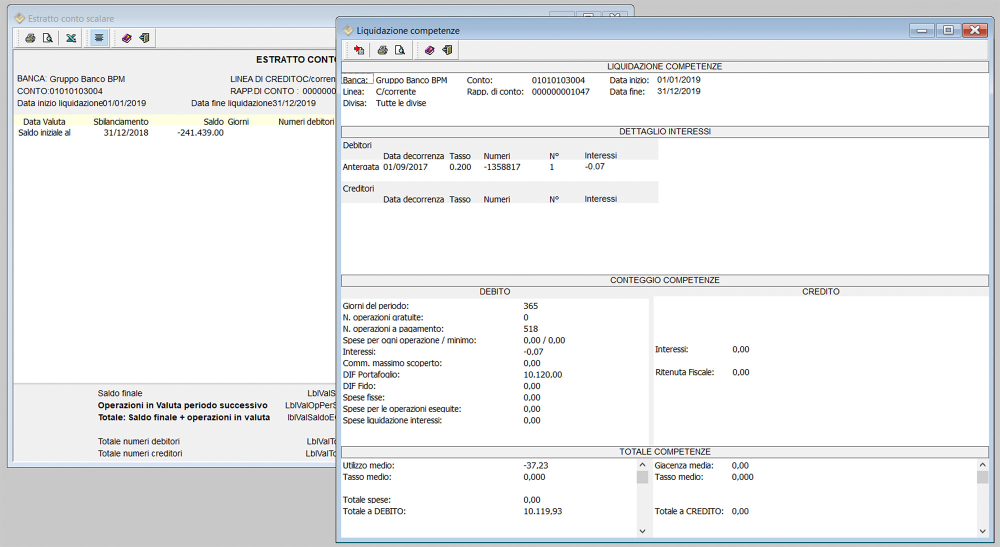The image size is (1000, 547).
Task: Click the first red-arrow icon in Liquidazione toolbar
Action: 358,50
